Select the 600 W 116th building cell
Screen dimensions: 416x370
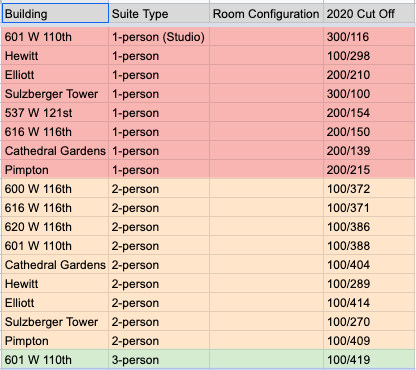55,189
